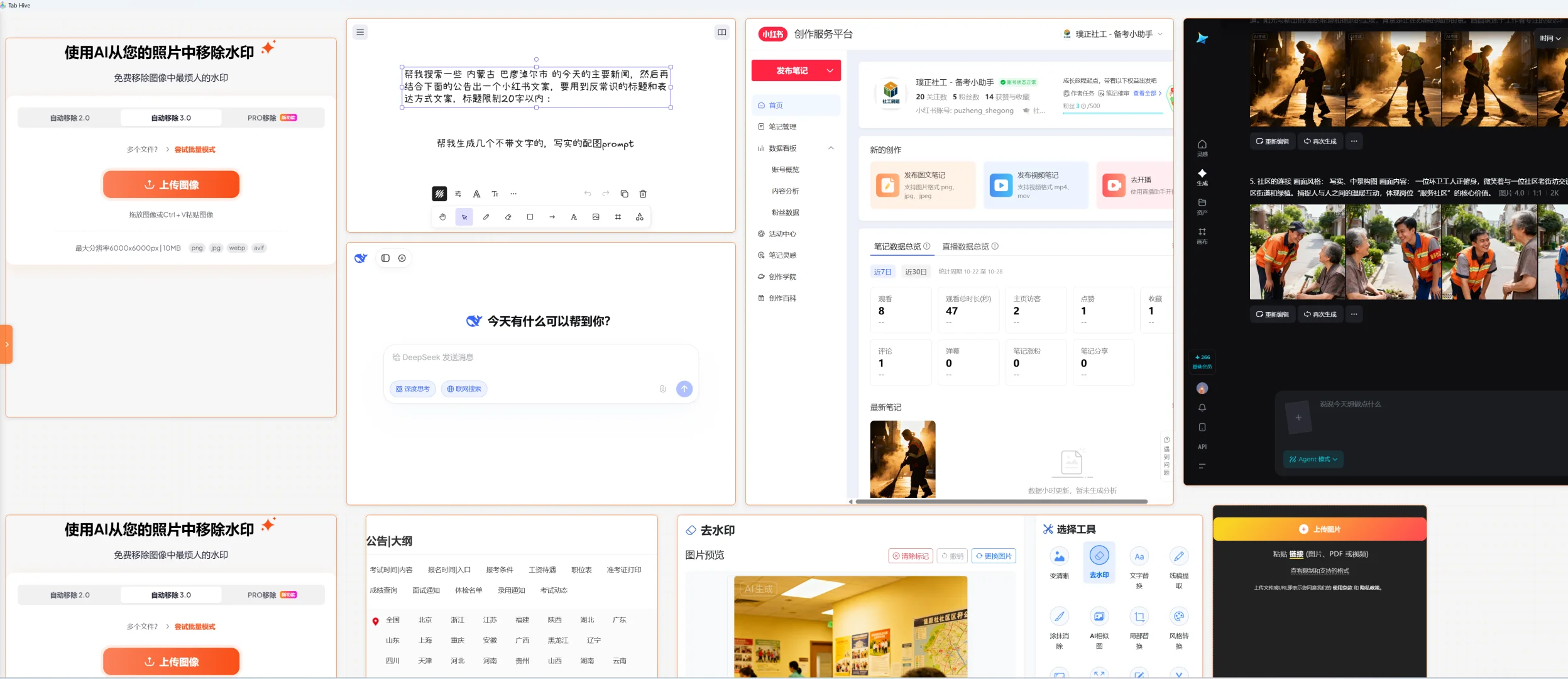1568x679 pixels.
Task: Select the Pencil drawing tool on the whiteboard
Action: coord(486,216)
